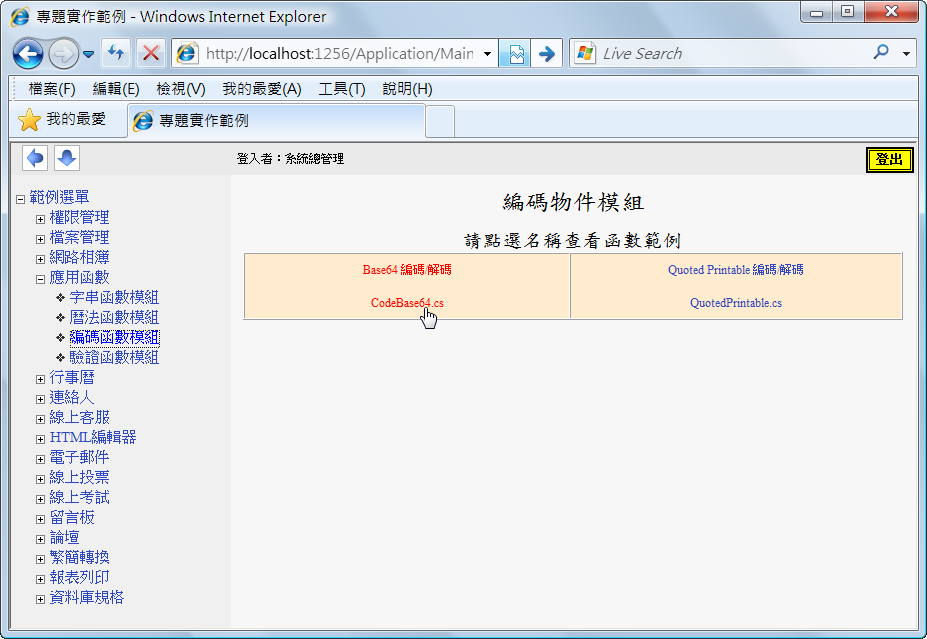Click the browser Back arrow button

[x=28, y=54]
